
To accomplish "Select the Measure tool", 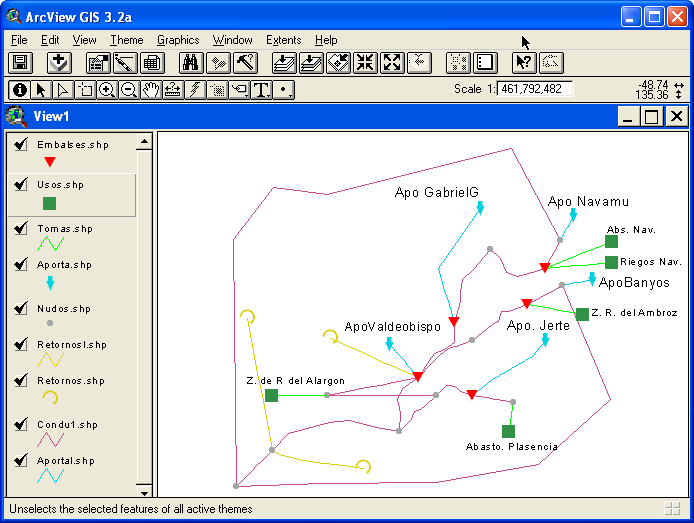I will (173, 90).
